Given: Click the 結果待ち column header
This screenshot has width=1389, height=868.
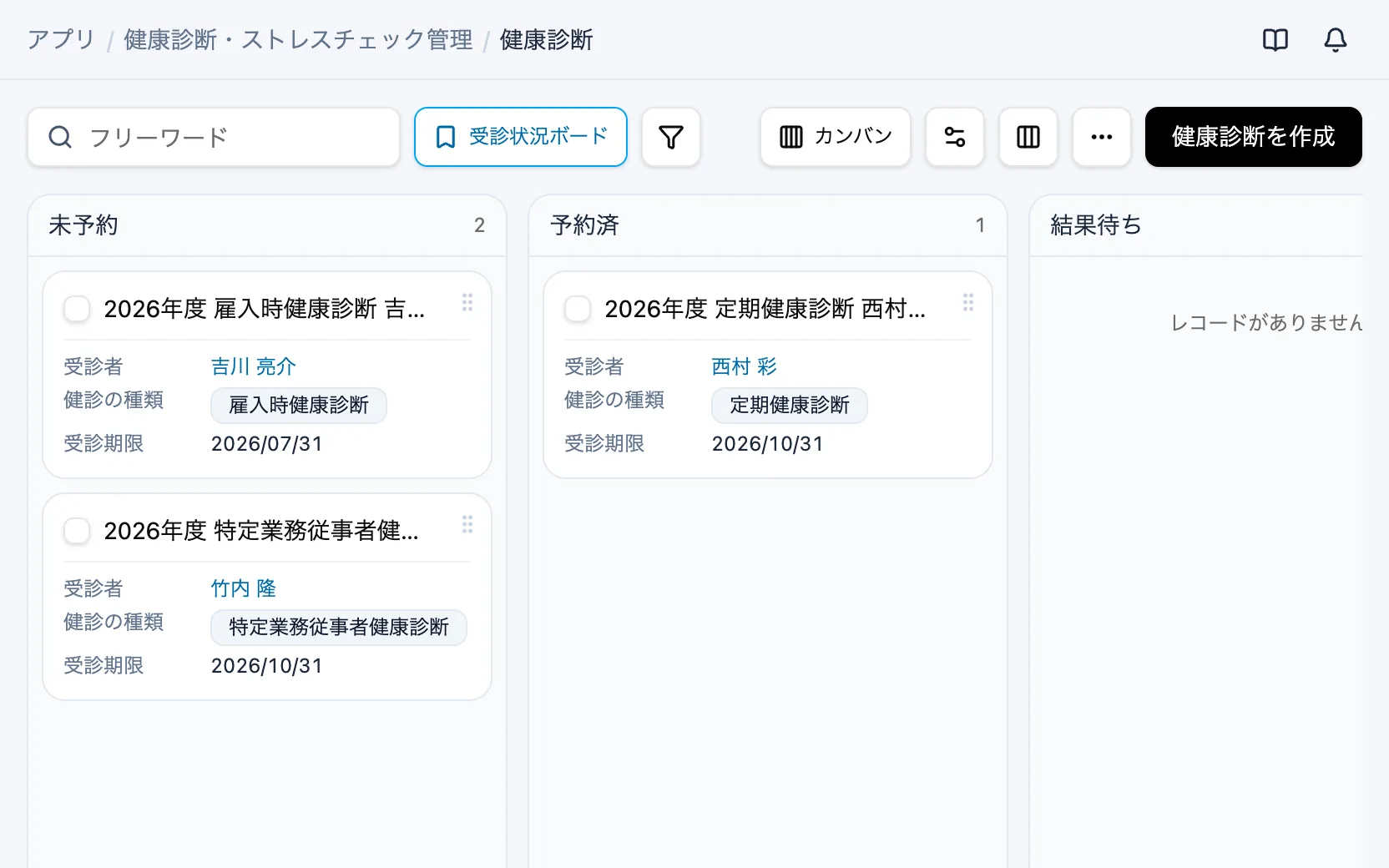Looking at the screenshot, I should point(1195,225).
